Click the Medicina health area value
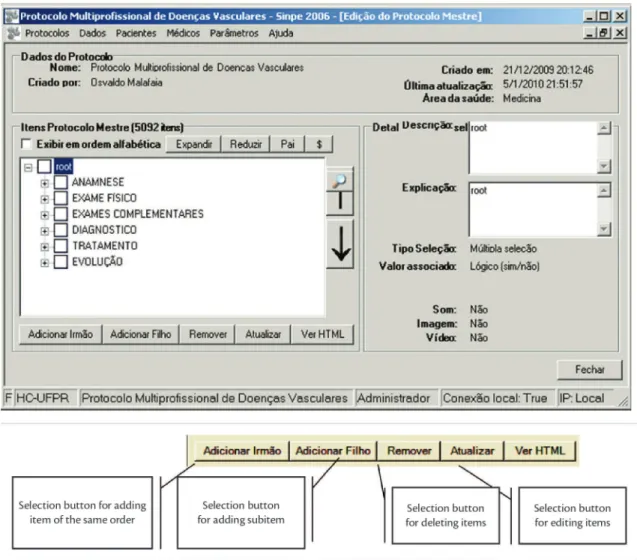 pos(522,98)
